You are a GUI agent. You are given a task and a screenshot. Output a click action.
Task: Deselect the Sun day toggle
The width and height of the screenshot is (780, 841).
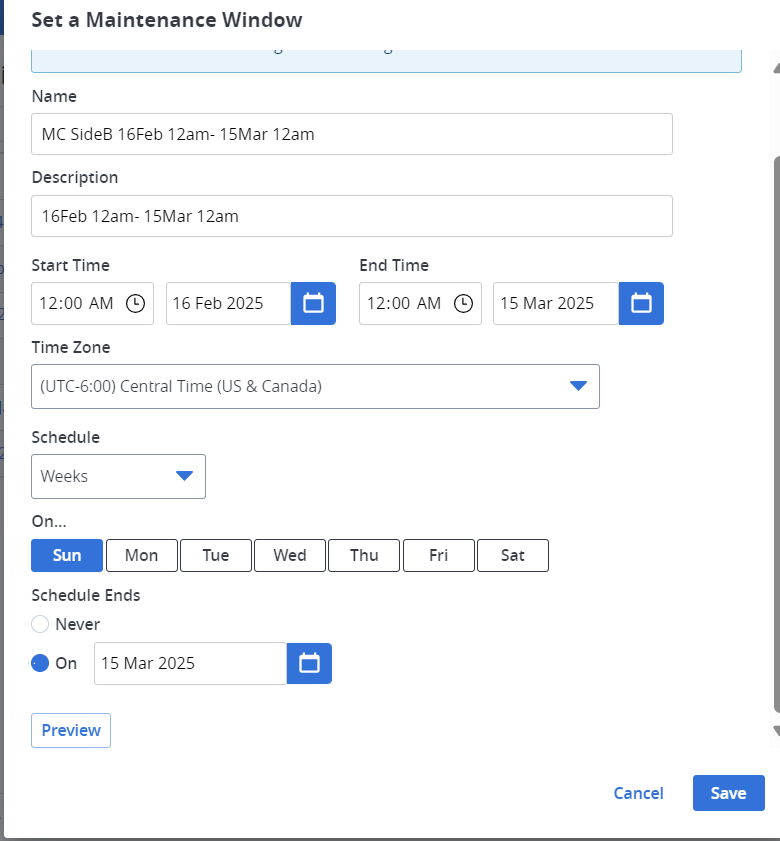point(67,555)
